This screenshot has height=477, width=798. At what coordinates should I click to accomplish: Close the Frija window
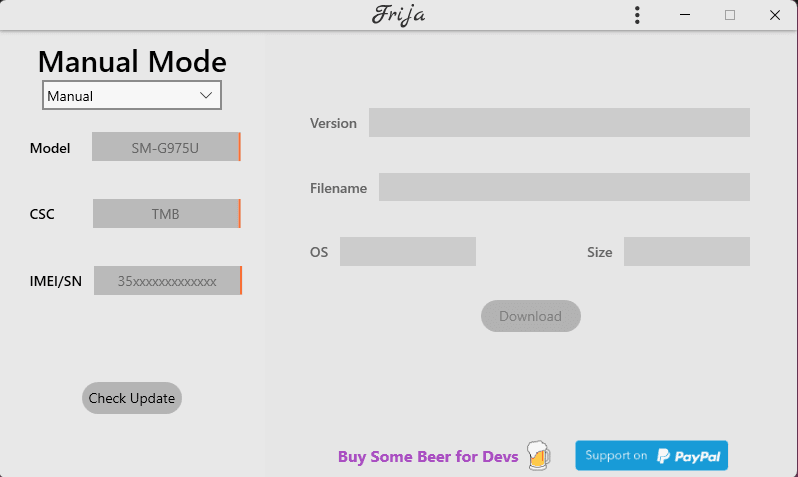[x=774, y=15]
